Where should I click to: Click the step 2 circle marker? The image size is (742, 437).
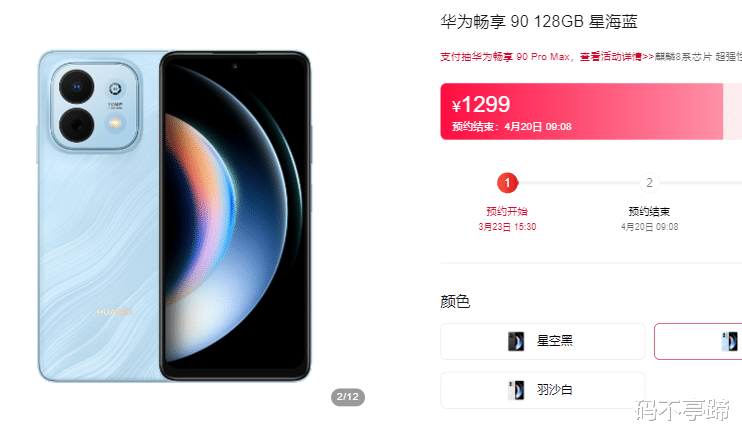pyautogui.click(x=649, y=183)
